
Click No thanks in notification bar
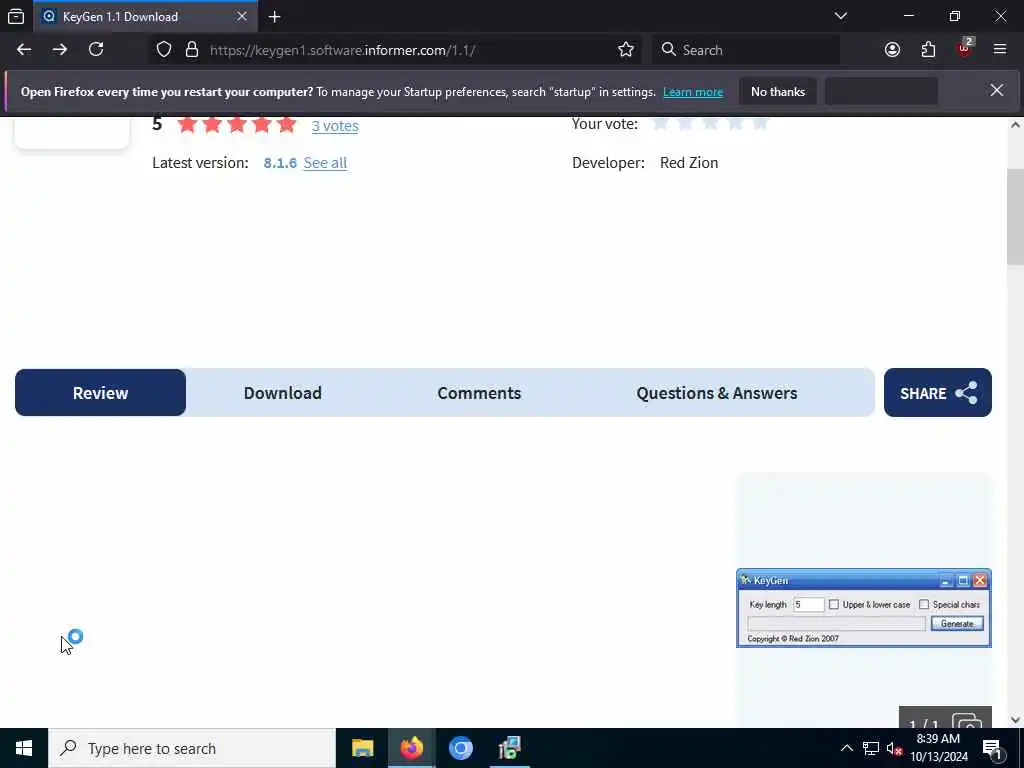[778, 91]
